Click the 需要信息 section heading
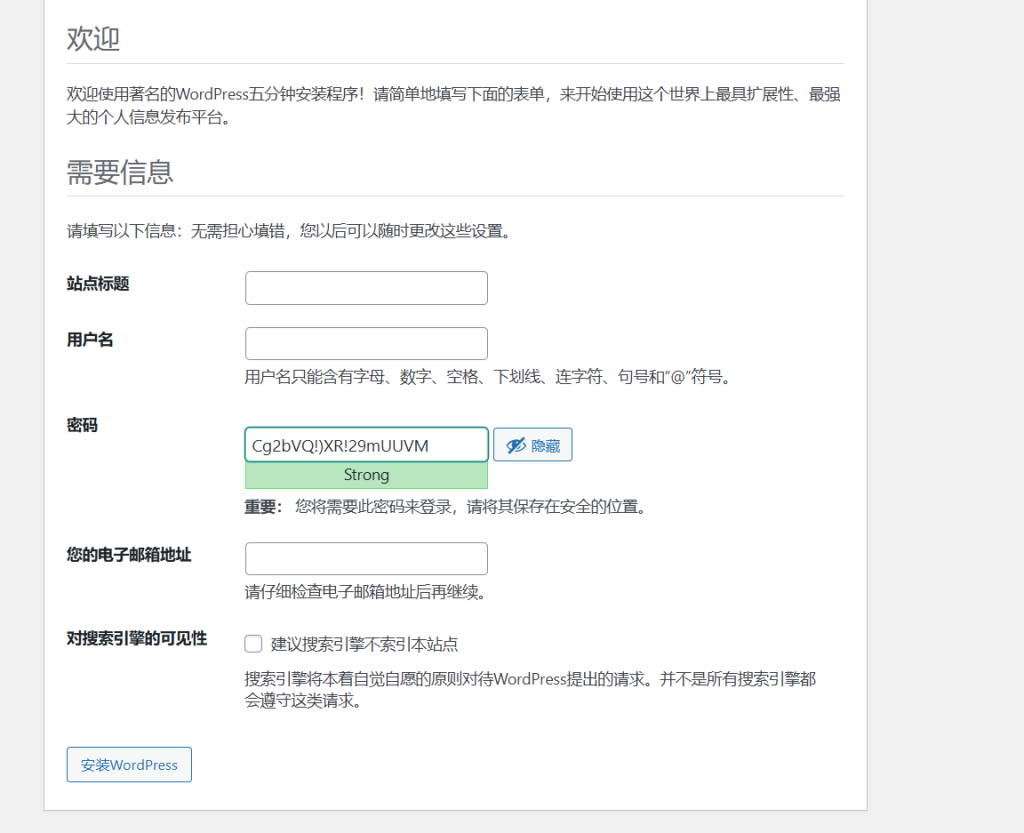 (120, 172)
